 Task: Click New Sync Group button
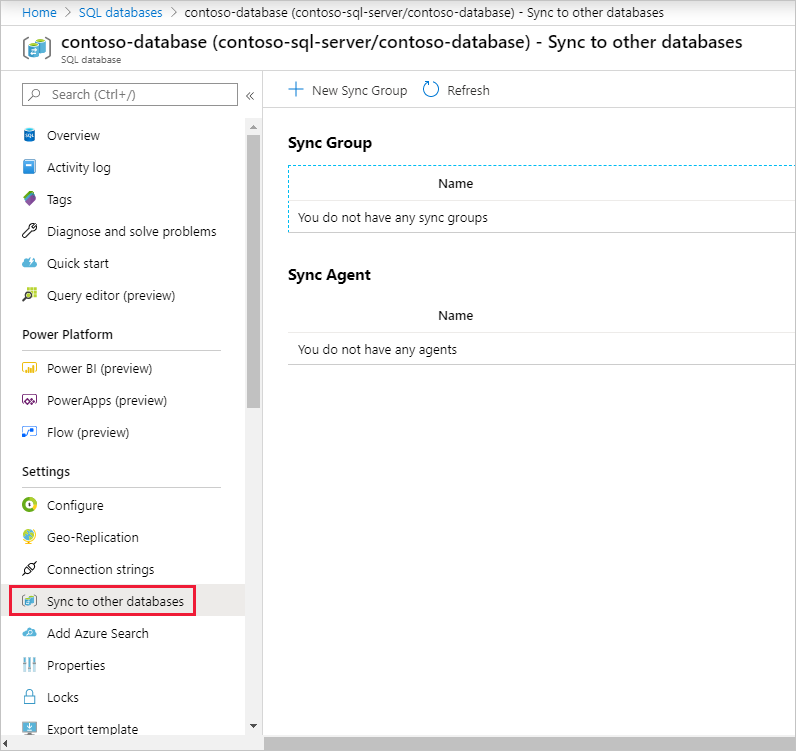348,91
